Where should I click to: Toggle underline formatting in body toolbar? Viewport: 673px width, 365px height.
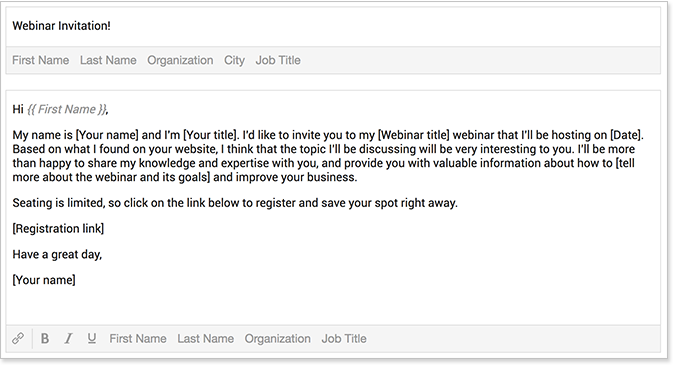point(91,338)
